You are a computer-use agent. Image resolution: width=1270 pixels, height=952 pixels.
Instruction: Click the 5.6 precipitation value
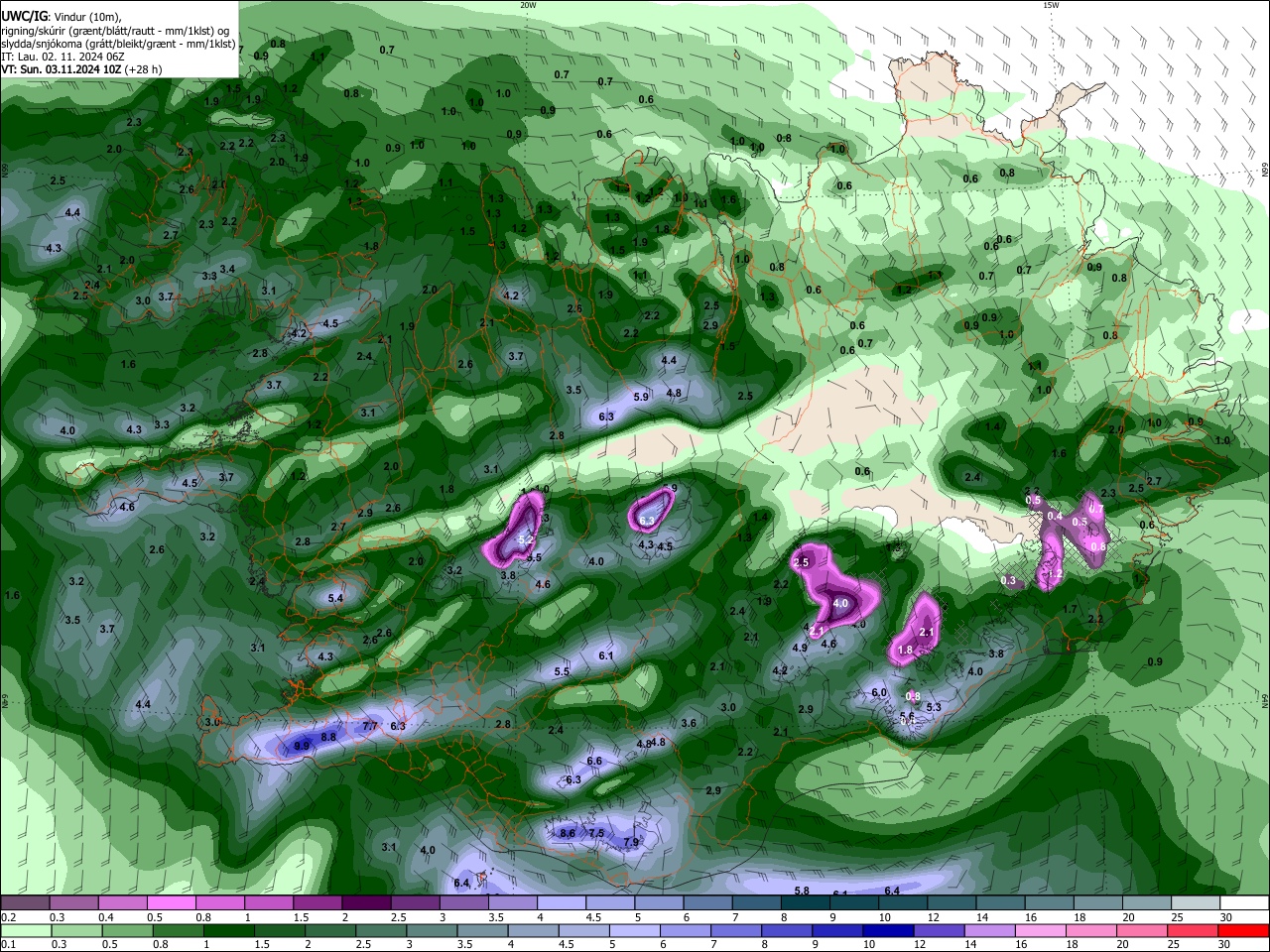point(907,717)
